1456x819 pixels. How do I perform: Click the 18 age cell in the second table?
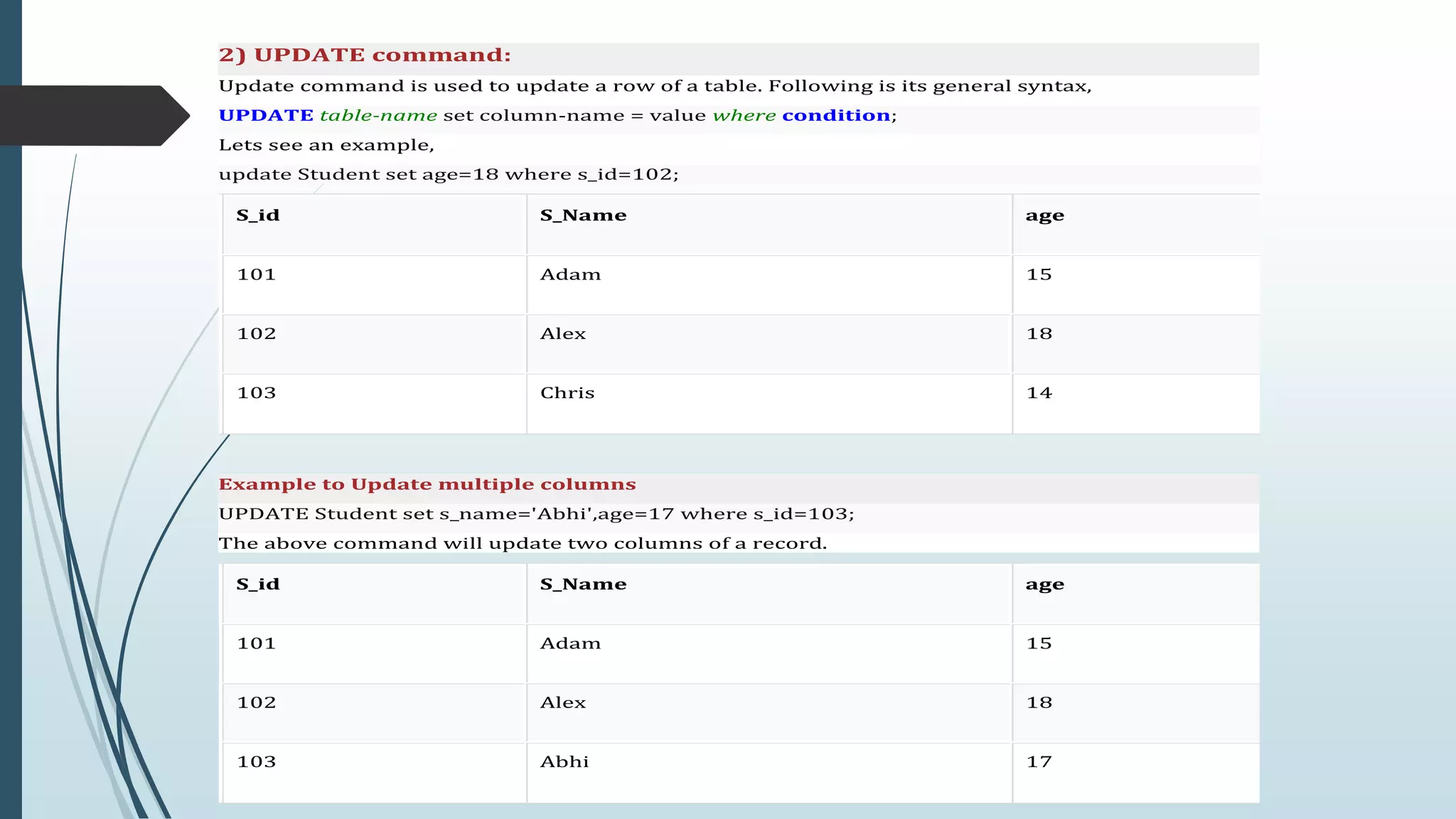tap(1136, 714)
